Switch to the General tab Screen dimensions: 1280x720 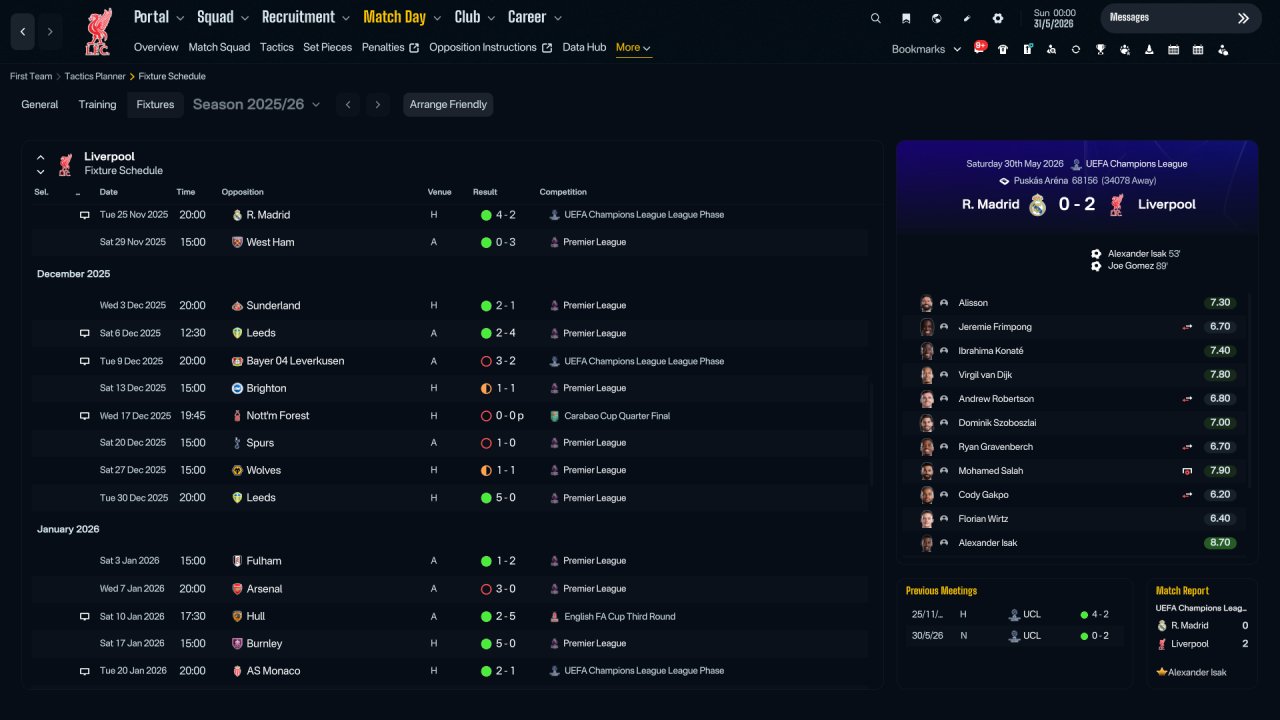[x=40, y=105]
